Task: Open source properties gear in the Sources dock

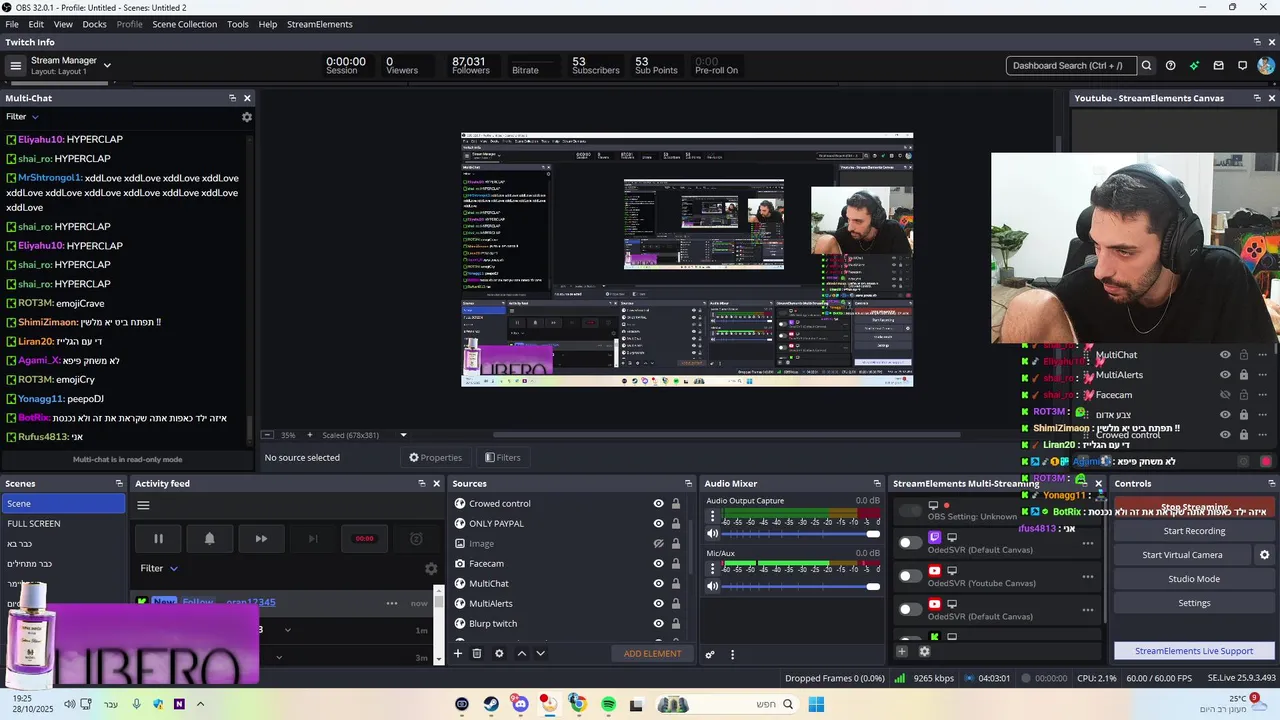Action: point(499,654)
